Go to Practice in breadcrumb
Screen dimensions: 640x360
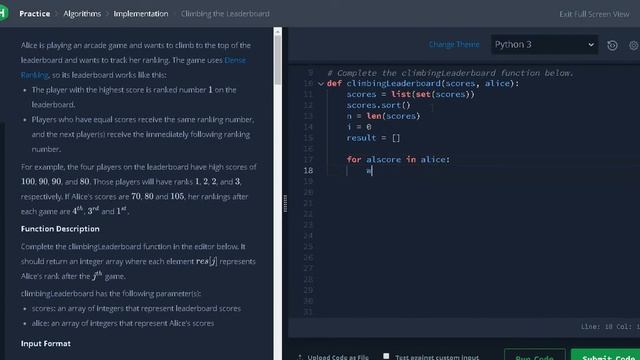tap(35, 13)
